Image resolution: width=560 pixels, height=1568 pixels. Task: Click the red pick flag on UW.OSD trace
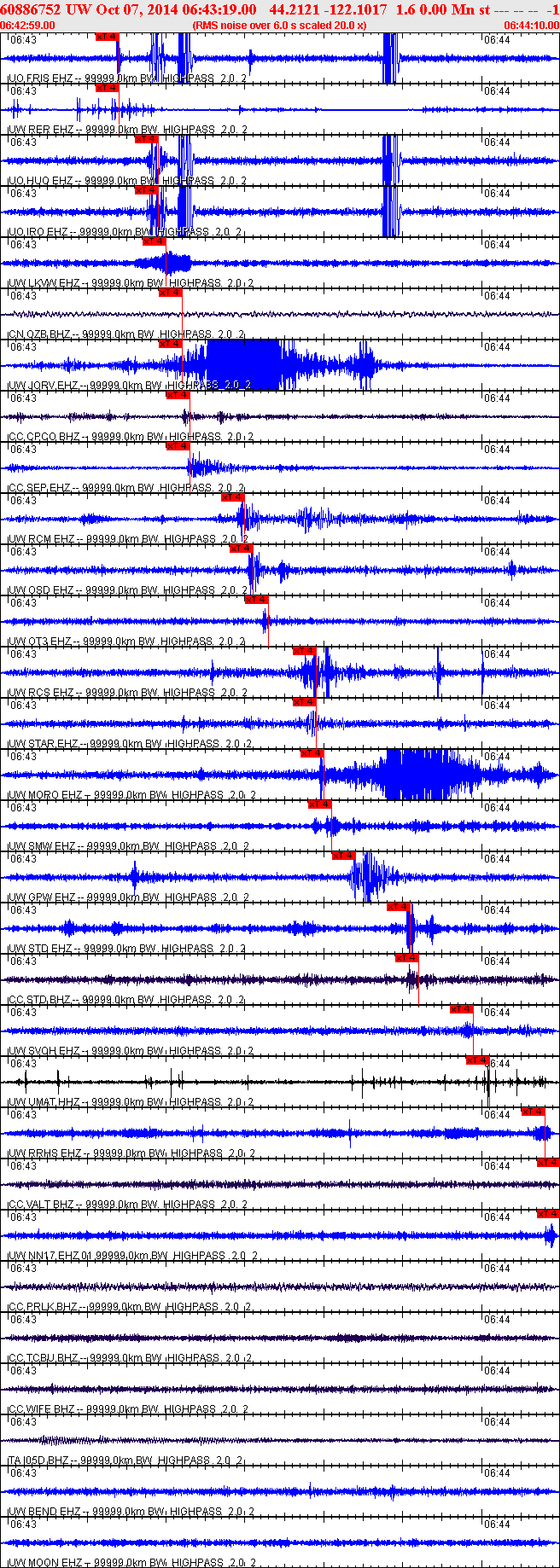click(241, 549)
